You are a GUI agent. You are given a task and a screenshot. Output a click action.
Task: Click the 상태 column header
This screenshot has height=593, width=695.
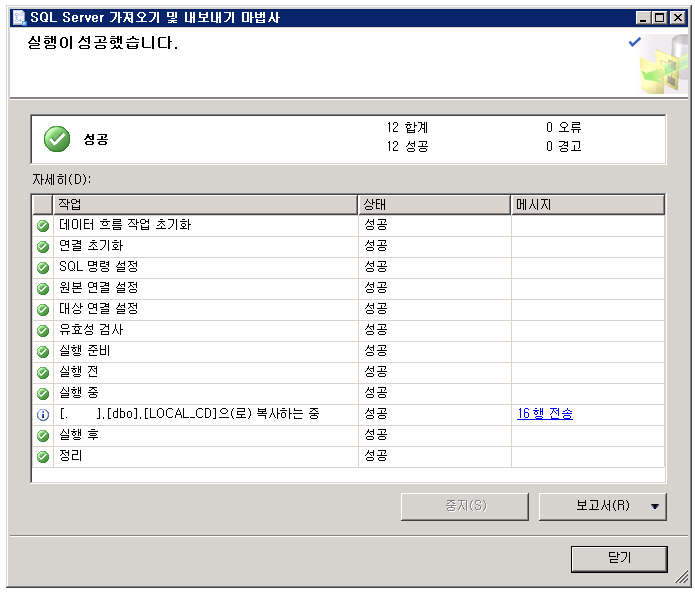click(x=434, y=204)
